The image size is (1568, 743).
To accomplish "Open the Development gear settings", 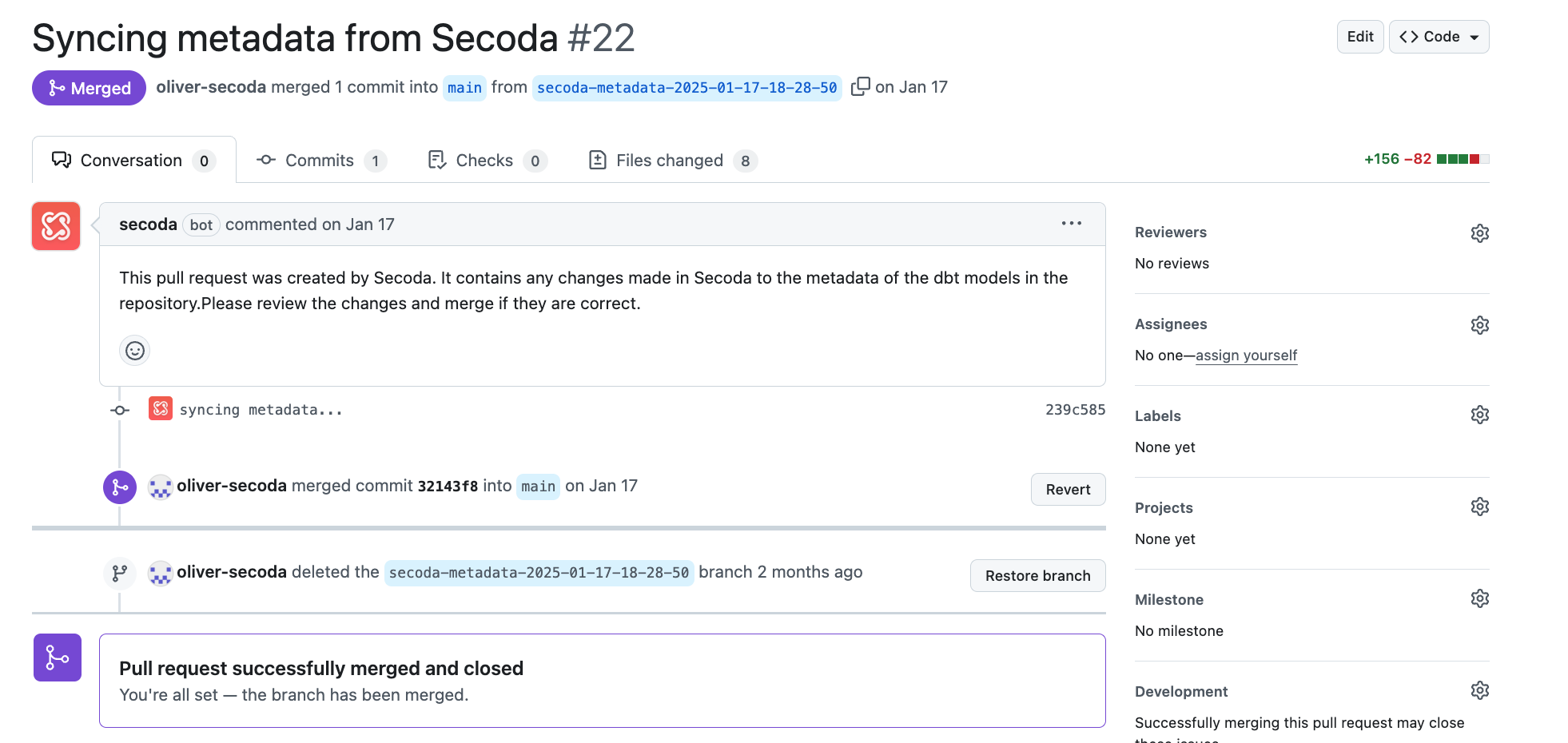I will (1479, 691).
